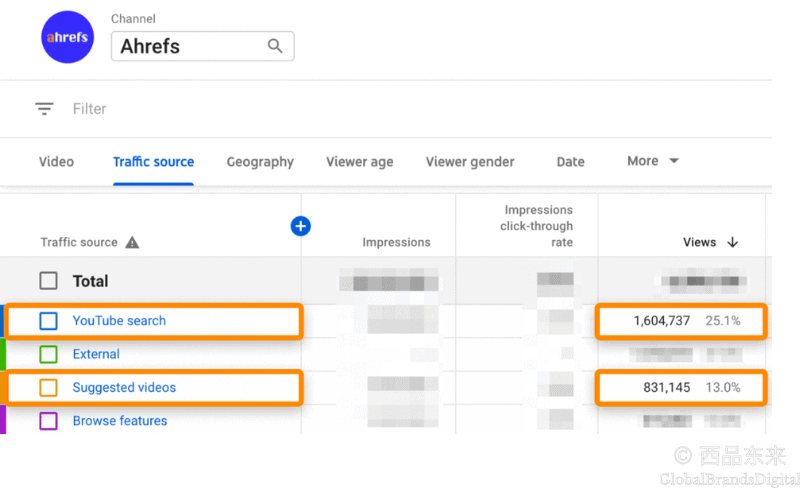This screenshot has height=500, width=800.
Task: Click the Ahrefs channel logo avatar
Action: pyautogui.click(x=67, y=37)
